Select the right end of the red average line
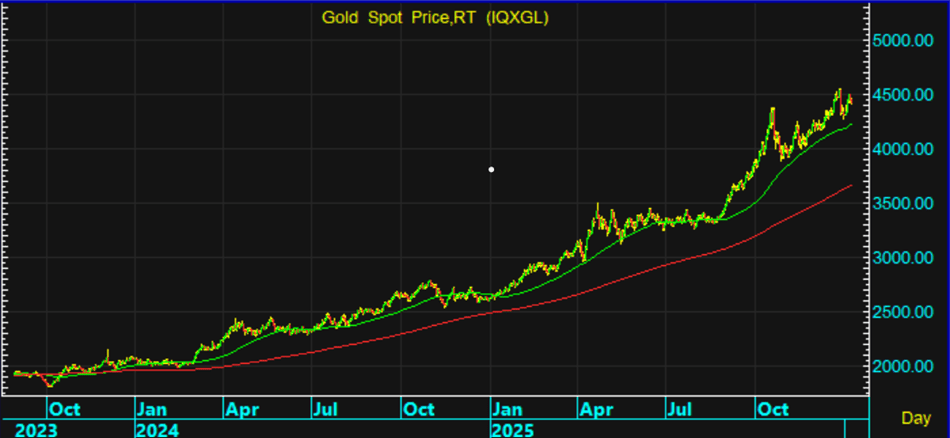The image size is (950, 438). coord(851,186)
